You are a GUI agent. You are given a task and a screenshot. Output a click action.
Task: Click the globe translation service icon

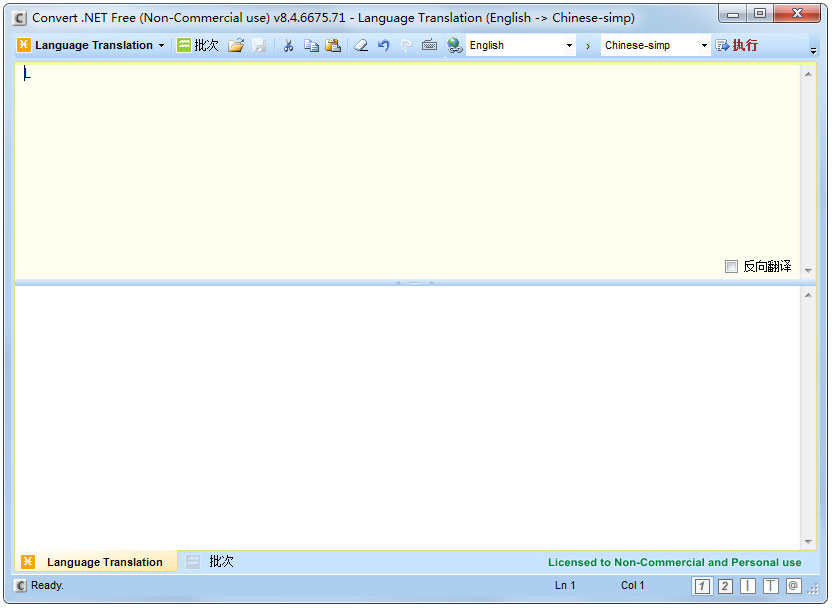coord(454,46)
